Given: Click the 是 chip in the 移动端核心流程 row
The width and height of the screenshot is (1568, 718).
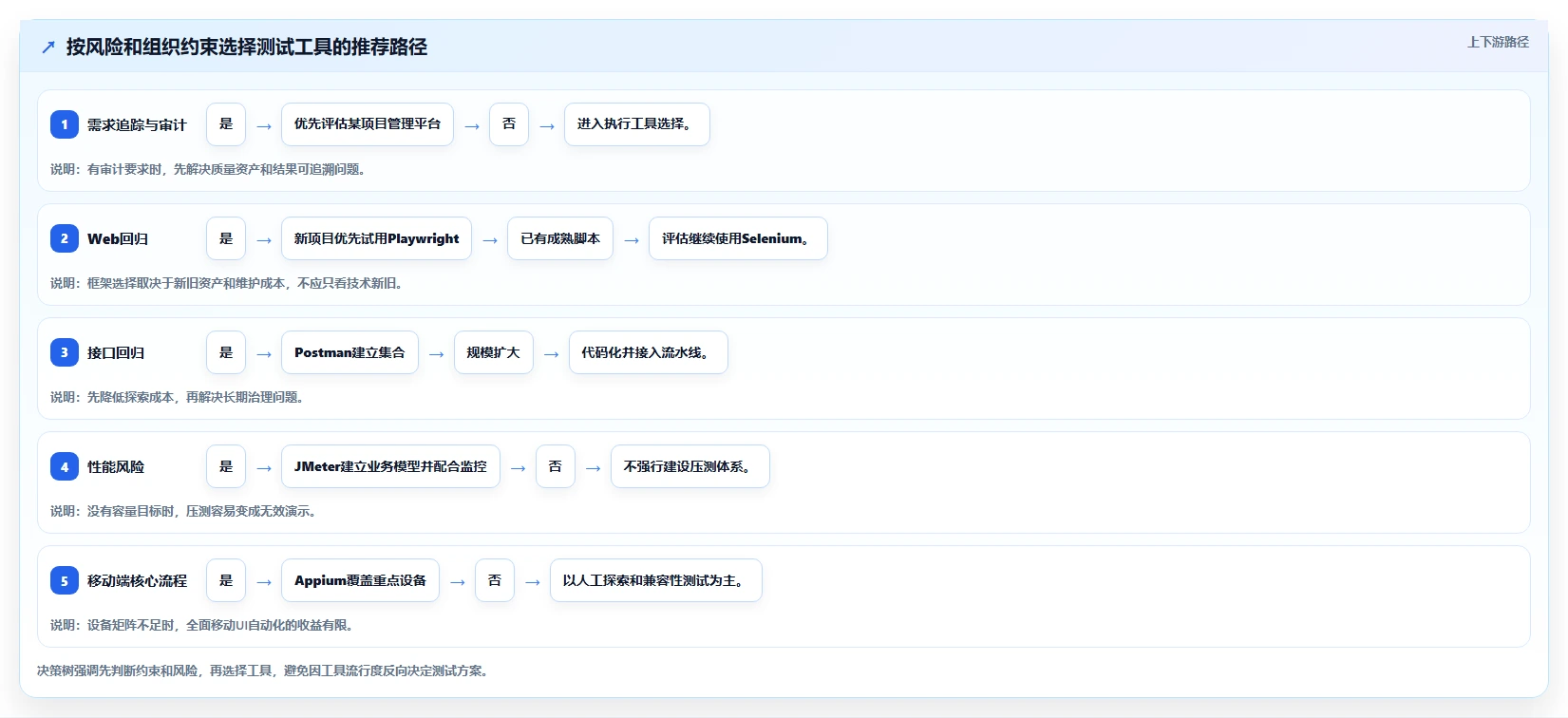Looking at the screenshot, I should pos(226,580).
